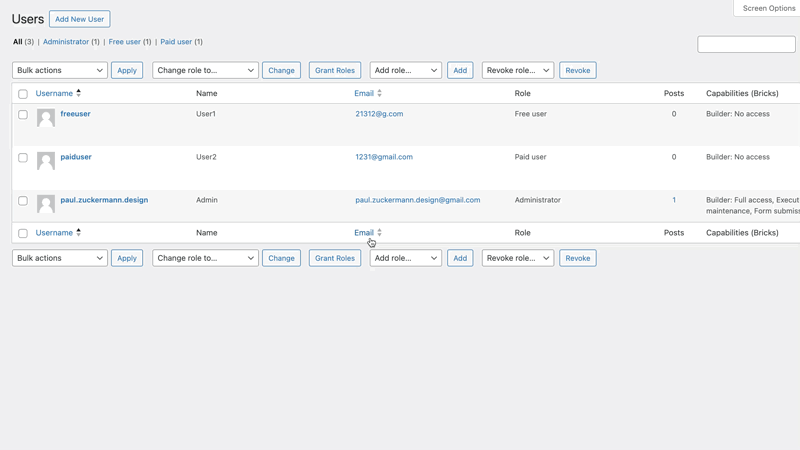This screenshot has width=800, height=450.
Task: Open Administrator's posts count link 1
Action: pos(674,200)
